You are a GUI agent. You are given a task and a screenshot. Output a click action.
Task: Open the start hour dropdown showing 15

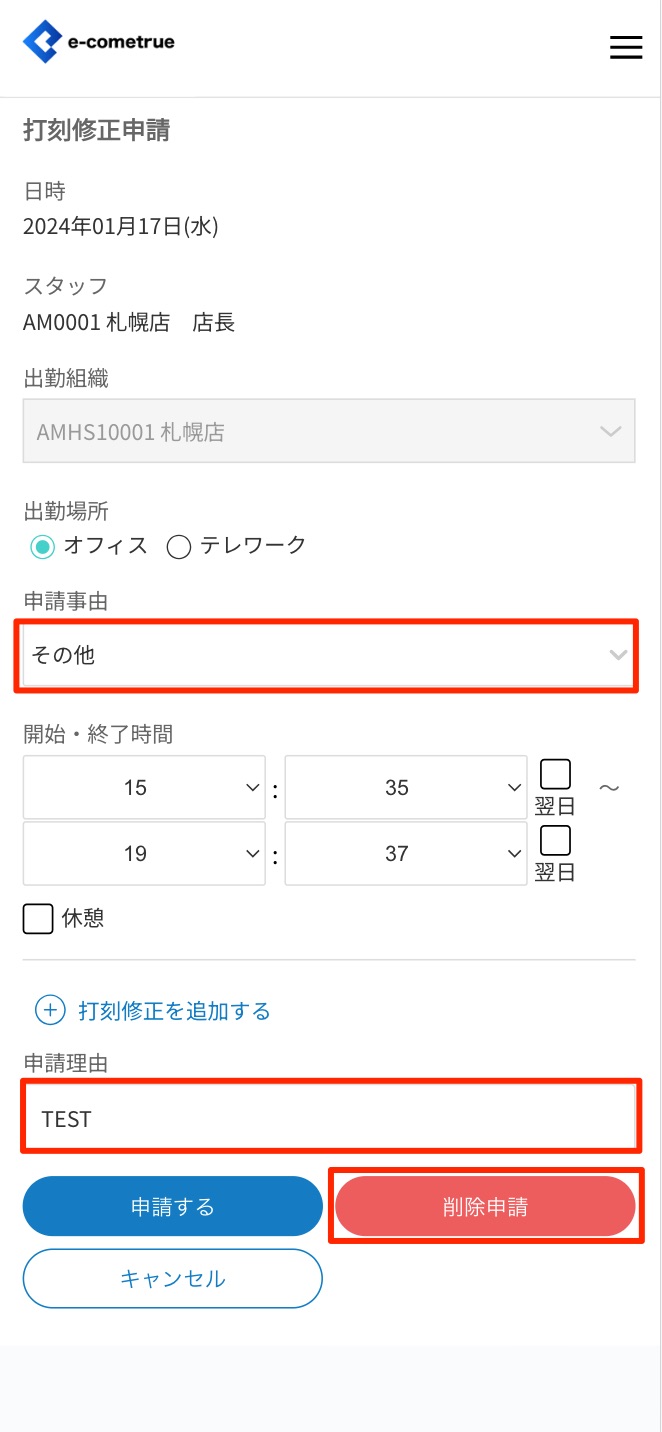point(144,788)
